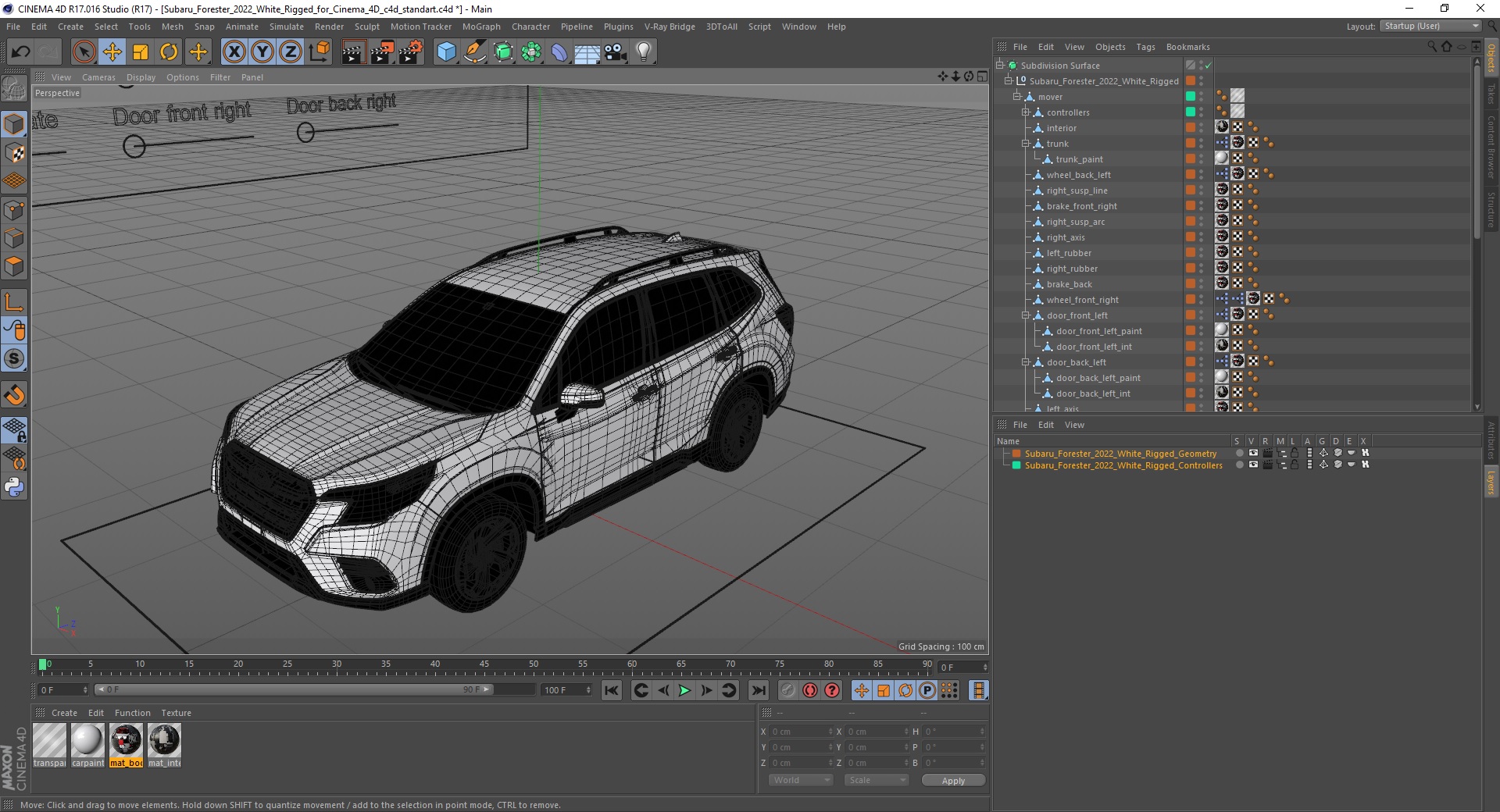Toggle Y axis lock
The height and width of the screenshot is (812, 1500).
[x=262, y=52]
